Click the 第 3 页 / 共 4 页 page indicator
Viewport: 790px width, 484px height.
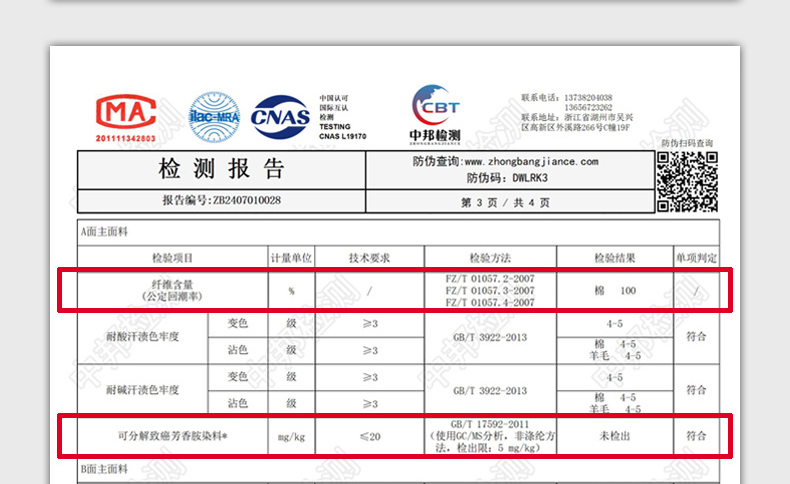(505, 201)
